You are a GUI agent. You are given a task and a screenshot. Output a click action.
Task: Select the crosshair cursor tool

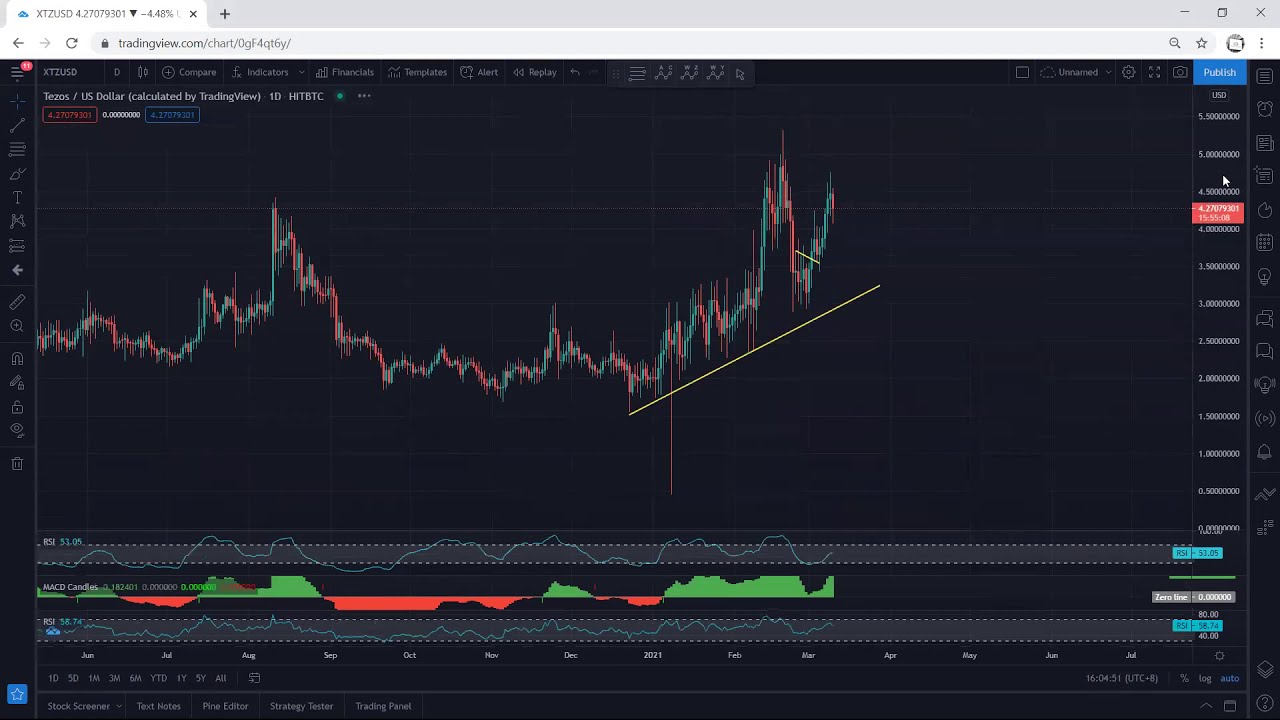point(17,102)
